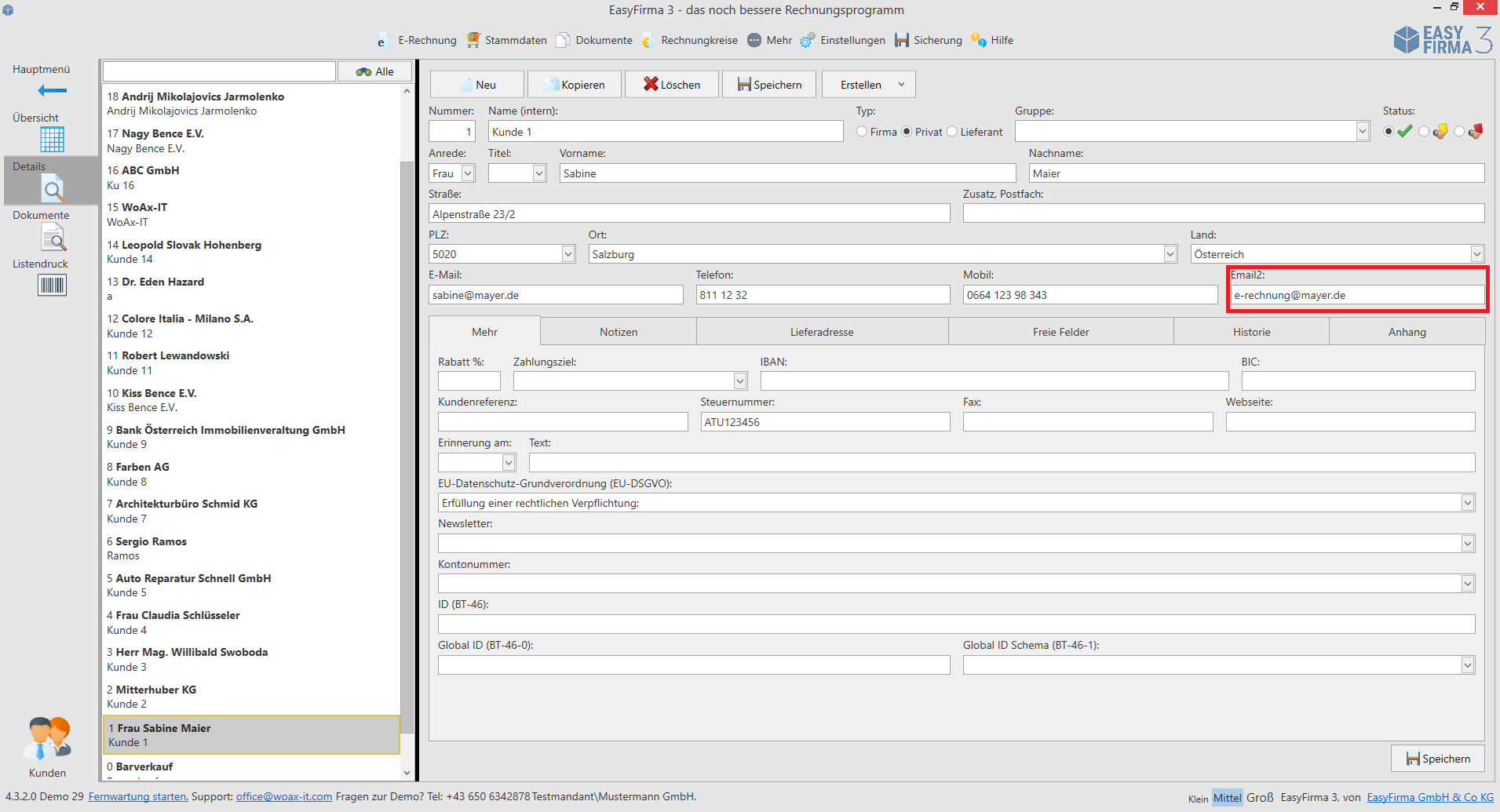Select the red blocked status radio button

(x=1459, y=132)
